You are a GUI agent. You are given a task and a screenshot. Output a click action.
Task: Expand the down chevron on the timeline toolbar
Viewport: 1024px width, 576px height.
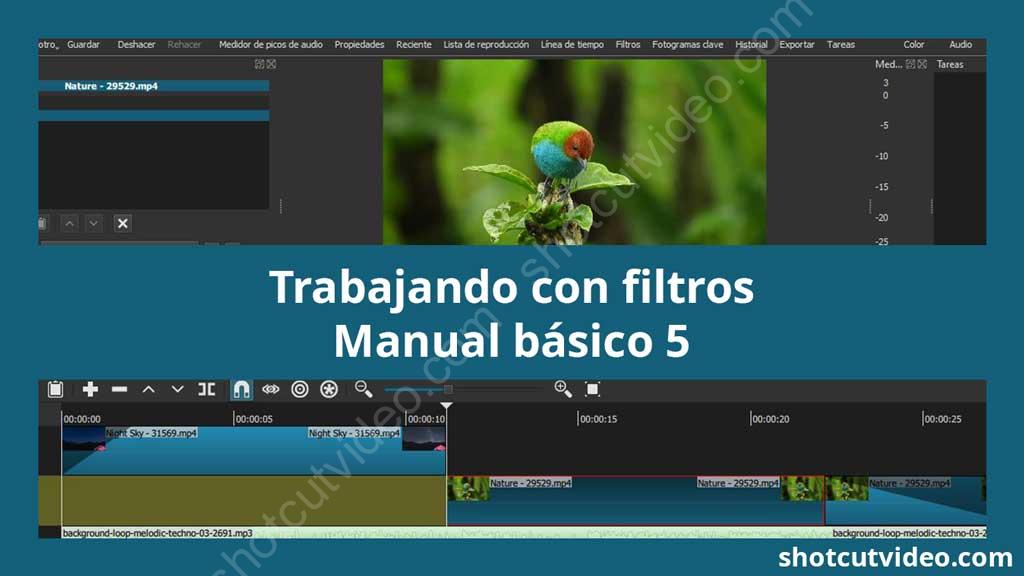pos(179,389)
